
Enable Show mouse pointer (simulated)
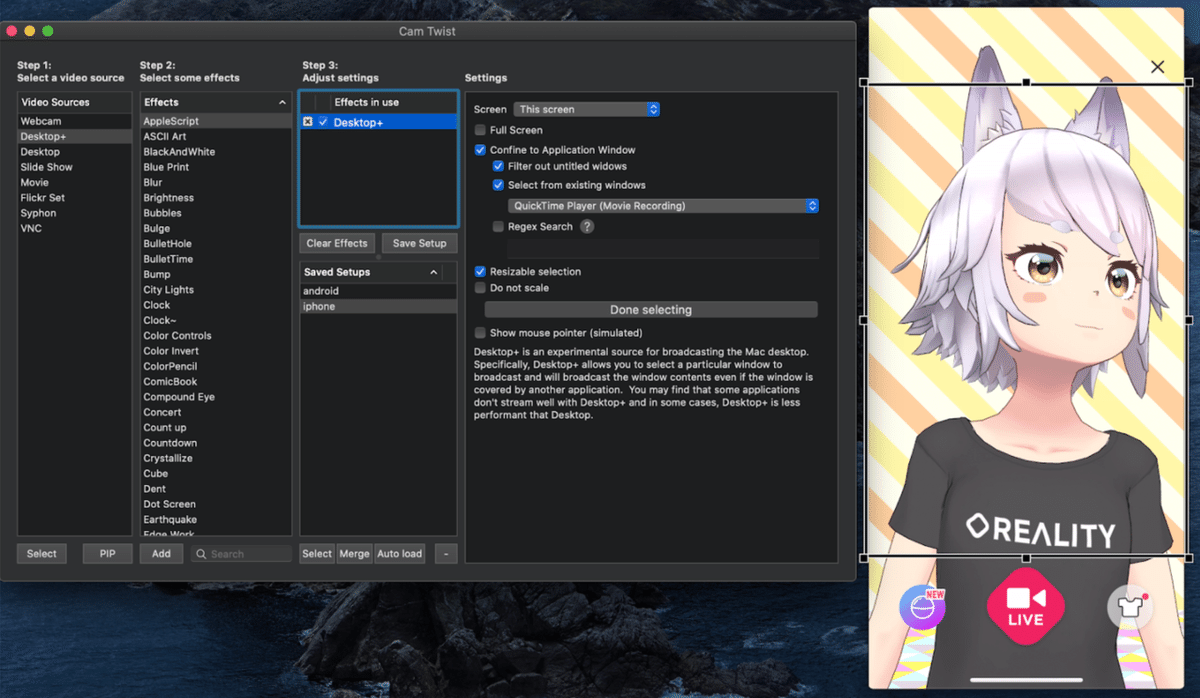point(480,333)
